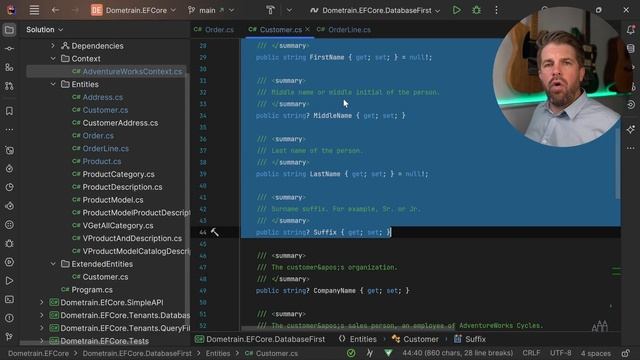Click the quick-fix hammer icon on line 44

215,232
